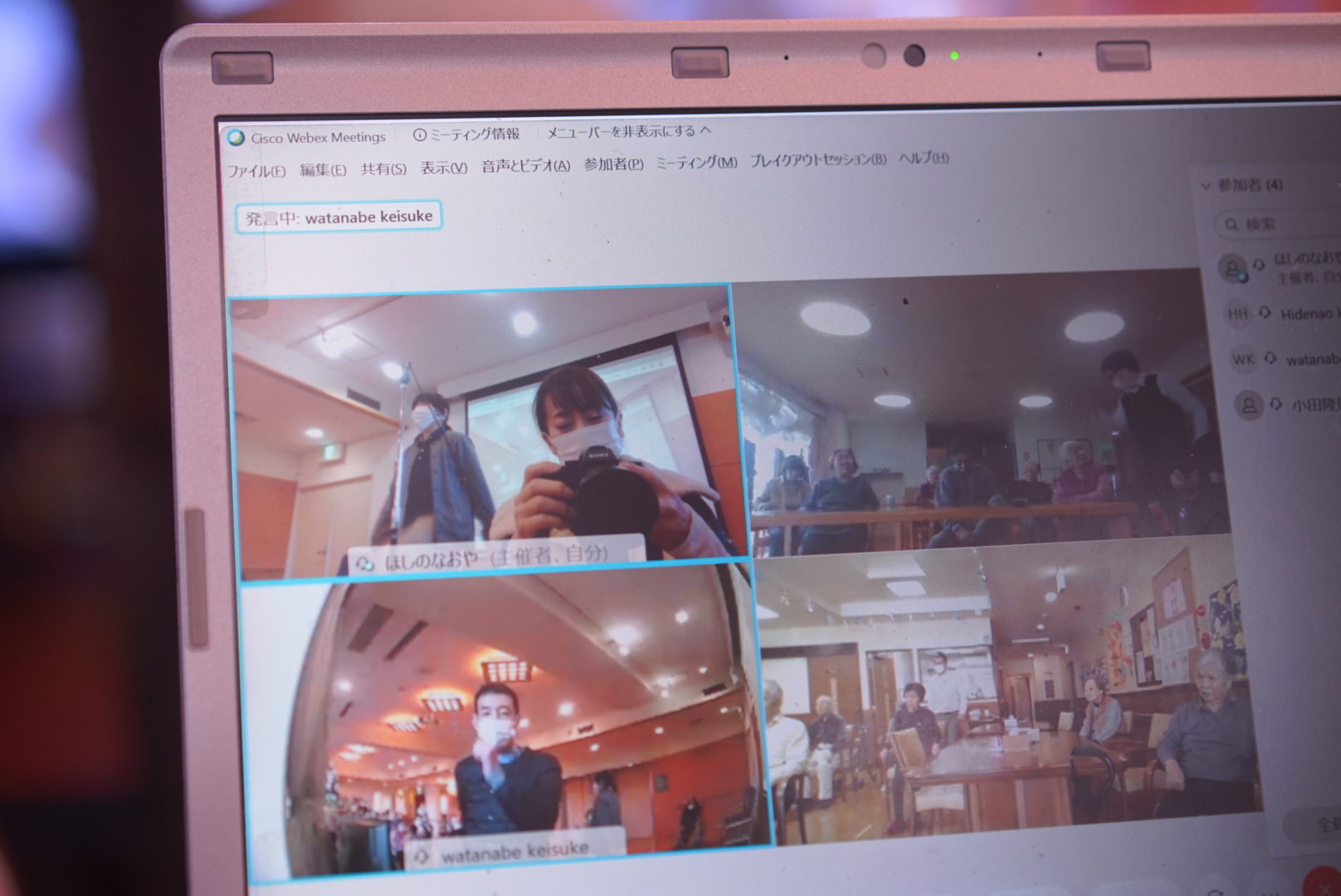Click audio headset icon on watanabe keisuke video label
1341x896 pixels.
(x=422, y=856)
